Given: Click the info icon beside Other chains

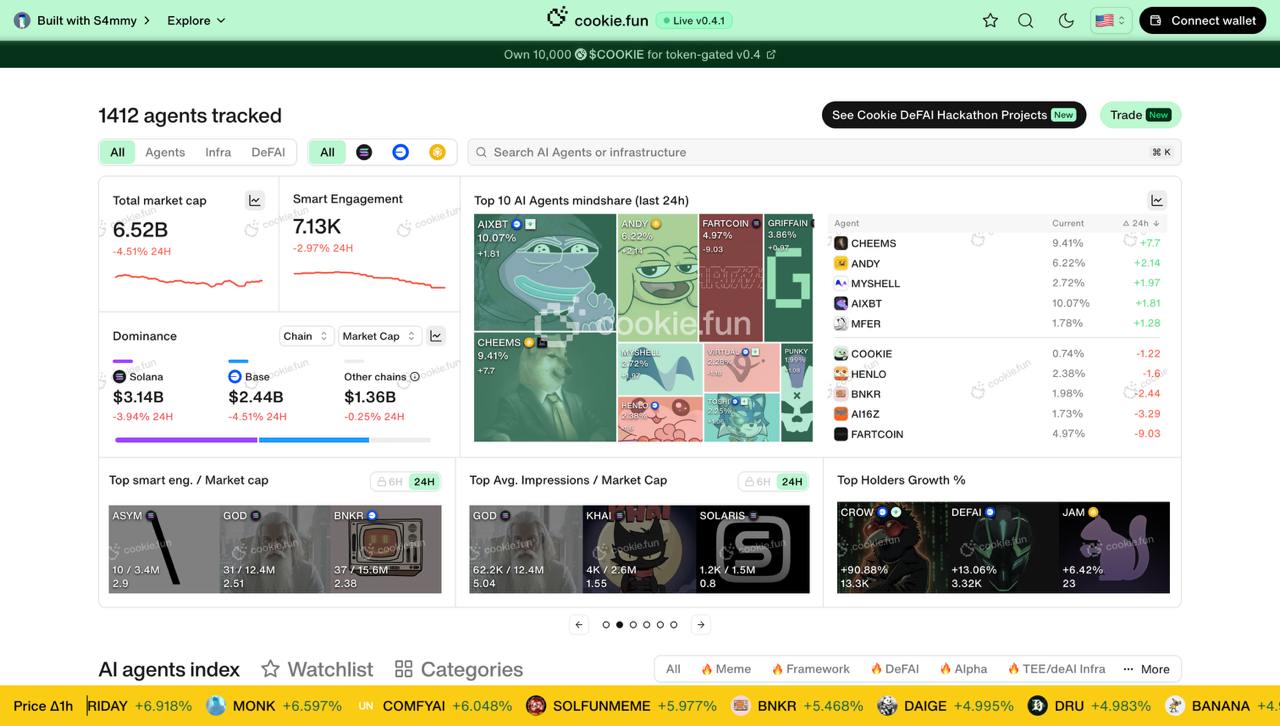Looking at the screenshot, I should click(415, 377).
